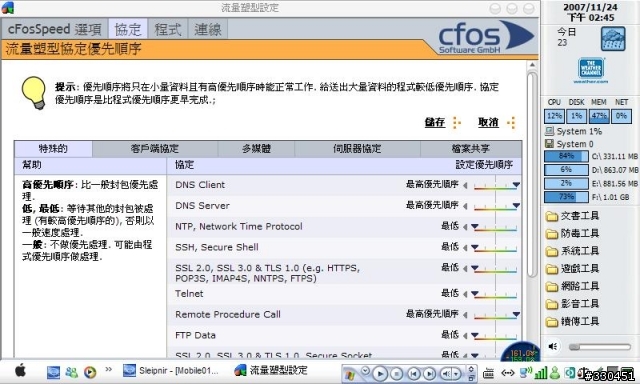The height and width of the screenshot is (384, 640).
Task: Click the NTP, Network Time Protocol row text
Action: [239, 226]
